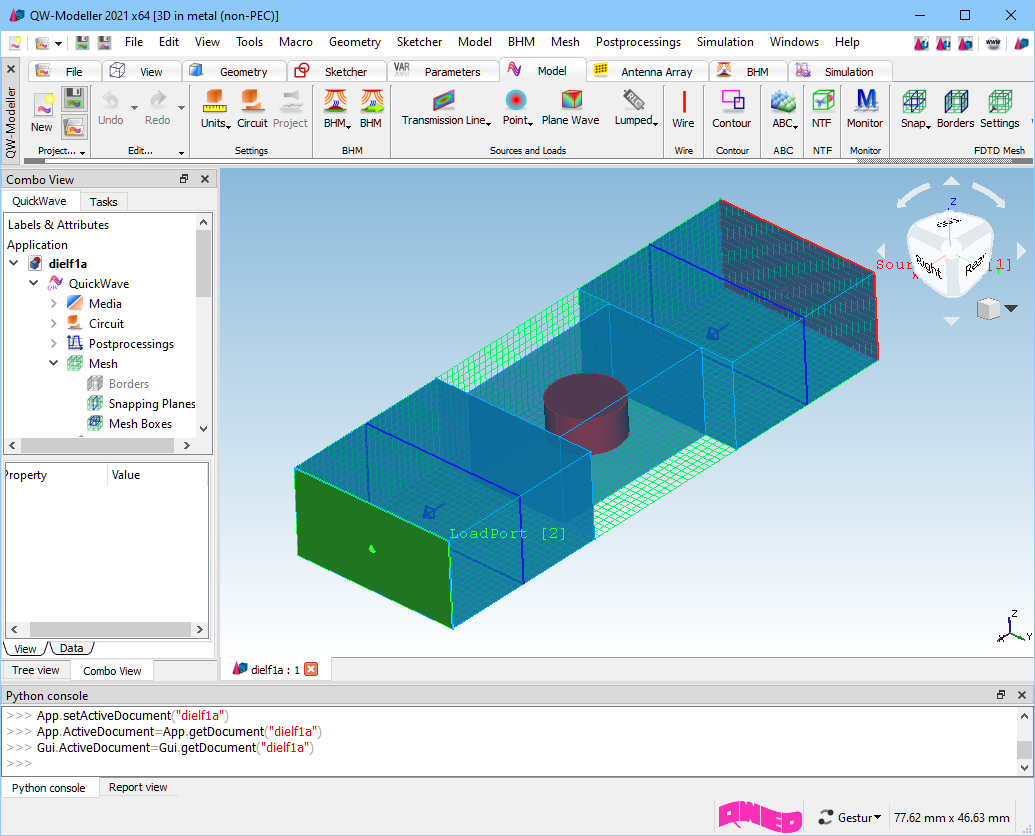Open the Undo history dropdown arrow
The image size is (1035, 836).
pos(134,108)
